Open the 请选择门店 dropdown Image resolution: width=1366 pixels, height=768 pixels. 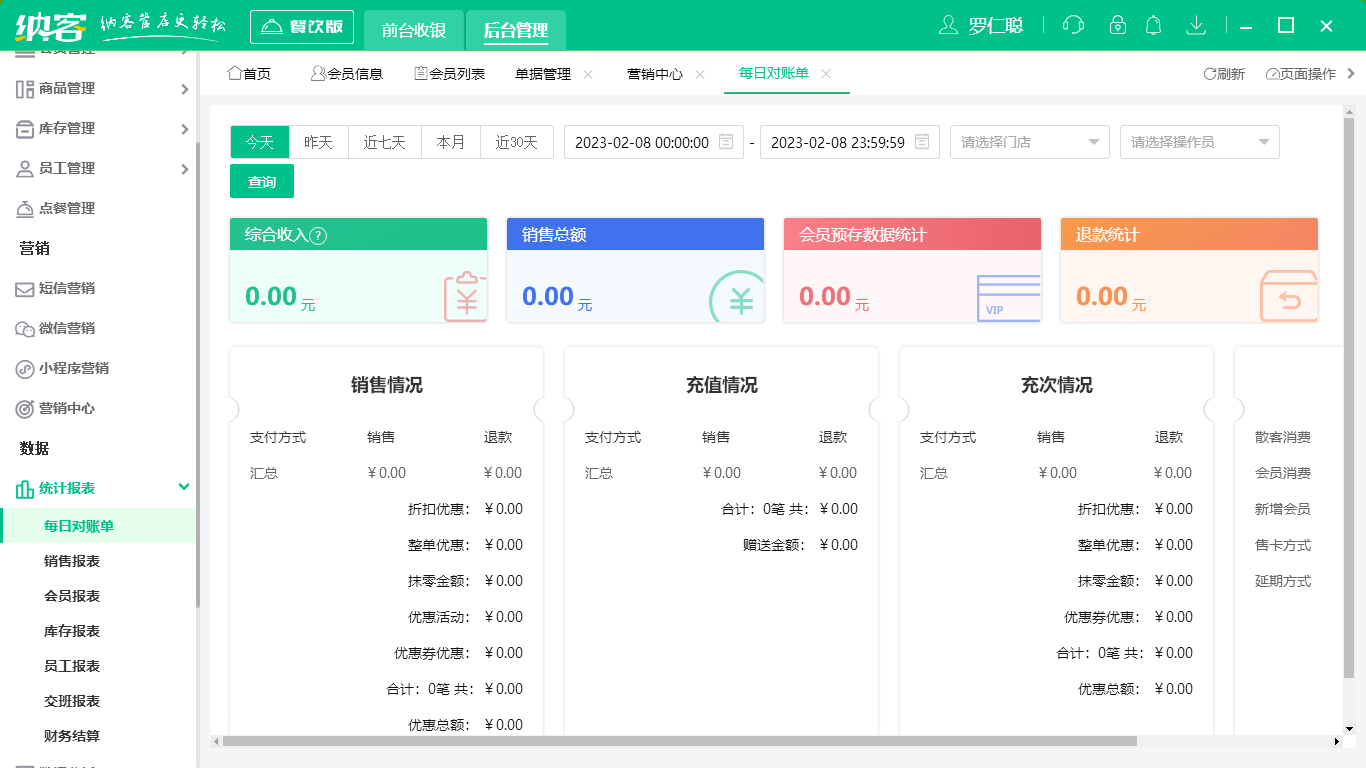point(1029,141)
